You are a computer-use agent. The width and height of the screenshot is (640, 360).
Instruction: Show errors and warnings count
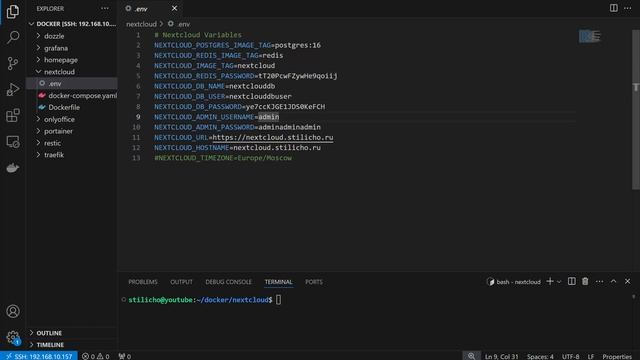pos(96,356)
